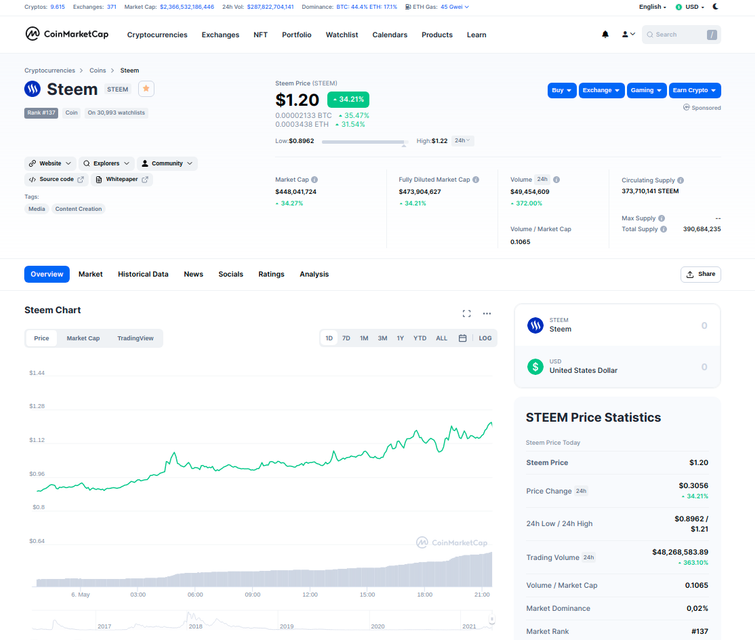Viewport: 755px width, 640px height.
Task: Show Circulating Supply info icon
Action: 680,180
